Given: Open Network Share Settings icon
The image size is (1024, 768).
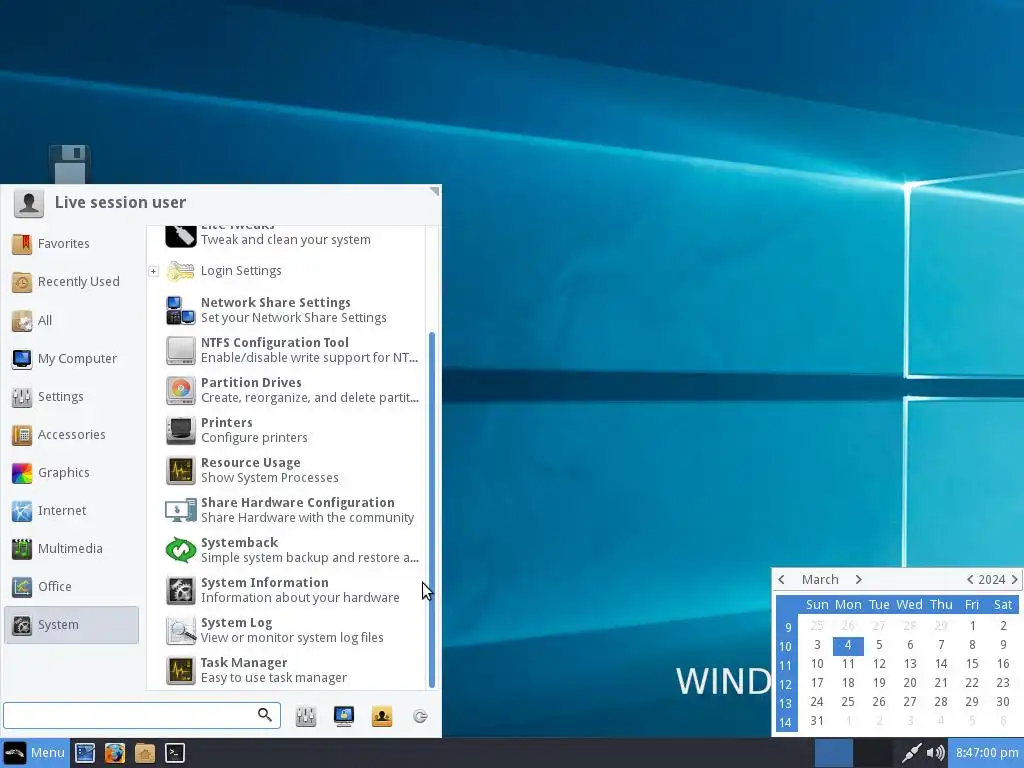Looking at the screenshot, I should [180, 310].
